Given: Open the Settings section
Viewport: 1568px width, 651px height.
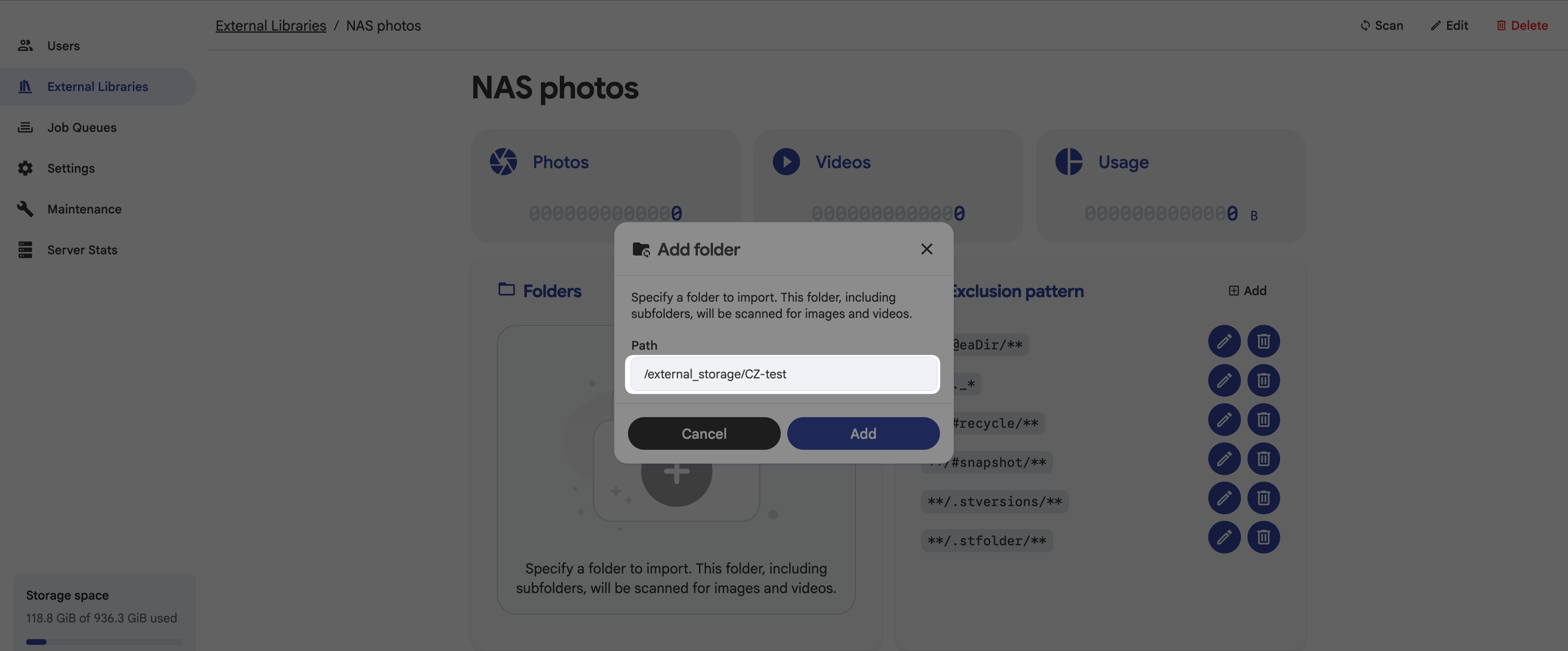Looking at the screenshot, I should [x=71, y=168].
